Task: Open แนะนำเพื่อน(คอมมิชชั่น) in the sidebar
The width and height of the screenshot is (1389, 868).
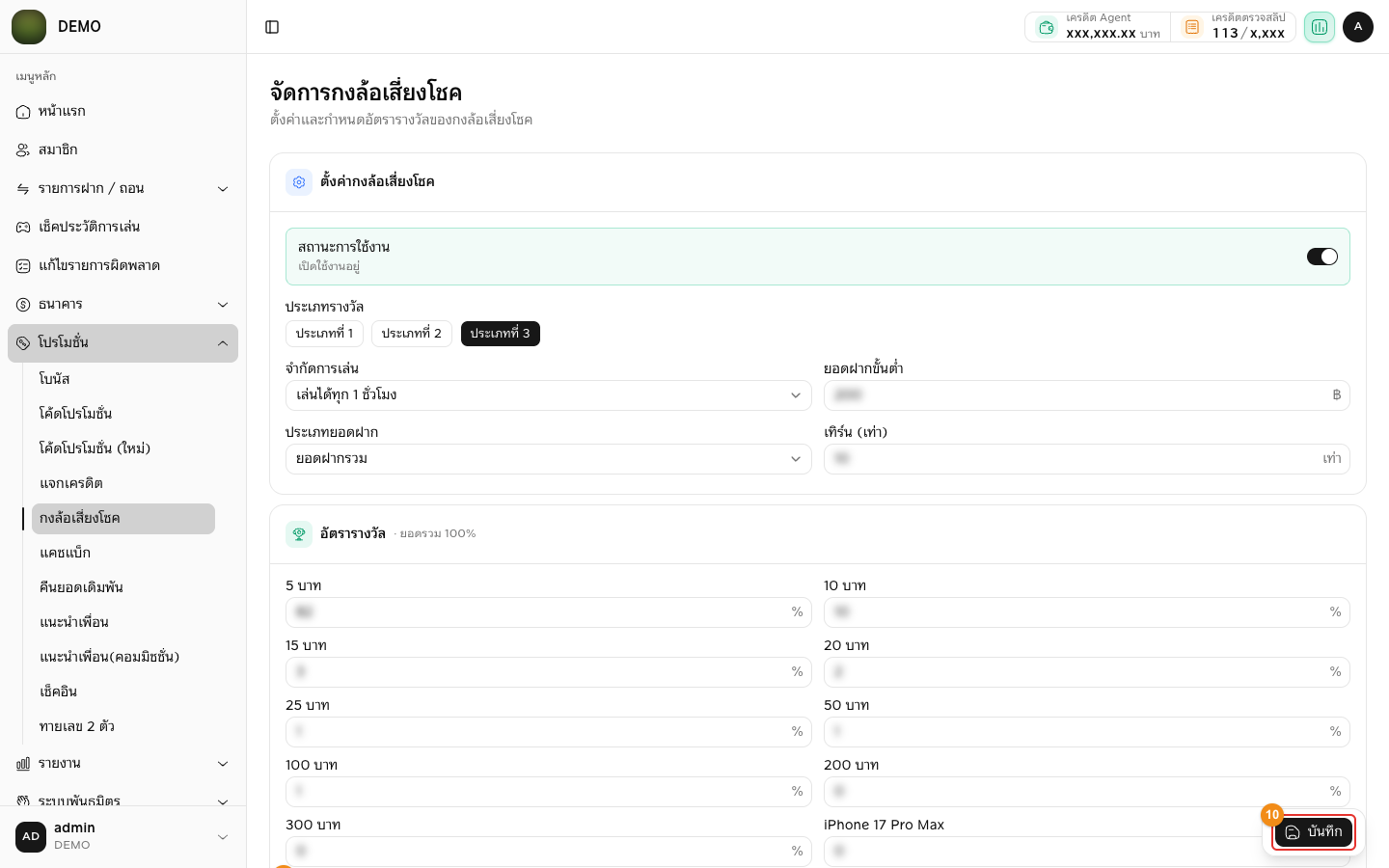Action: click(x=123, y=658)
